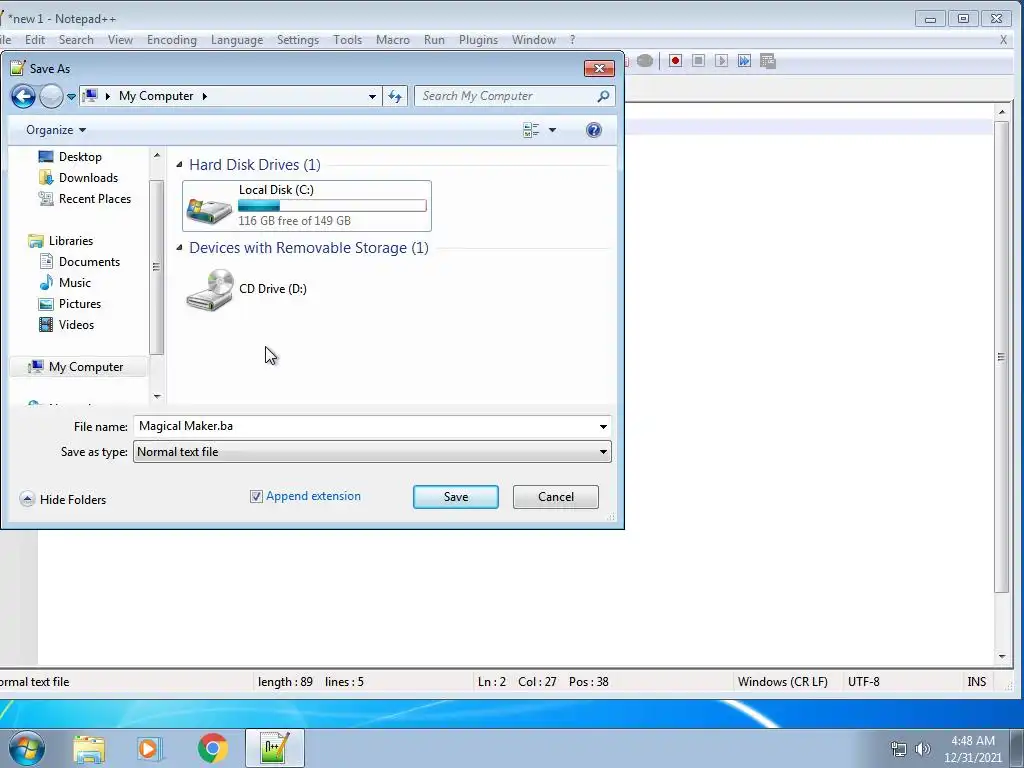Click the Save button

pos(455,497)
